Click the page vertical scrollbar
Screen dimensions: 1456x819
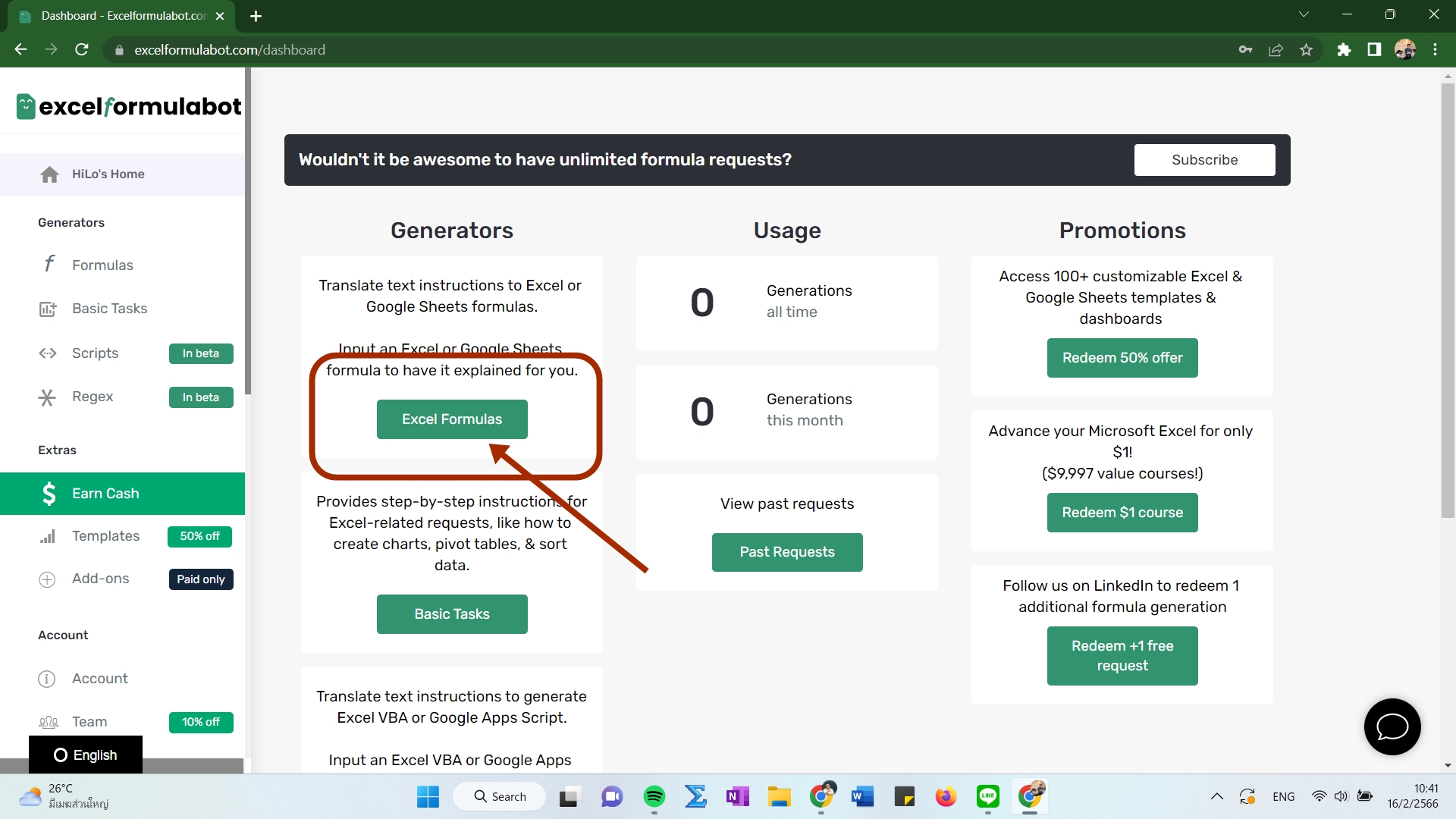[1448, 300]
